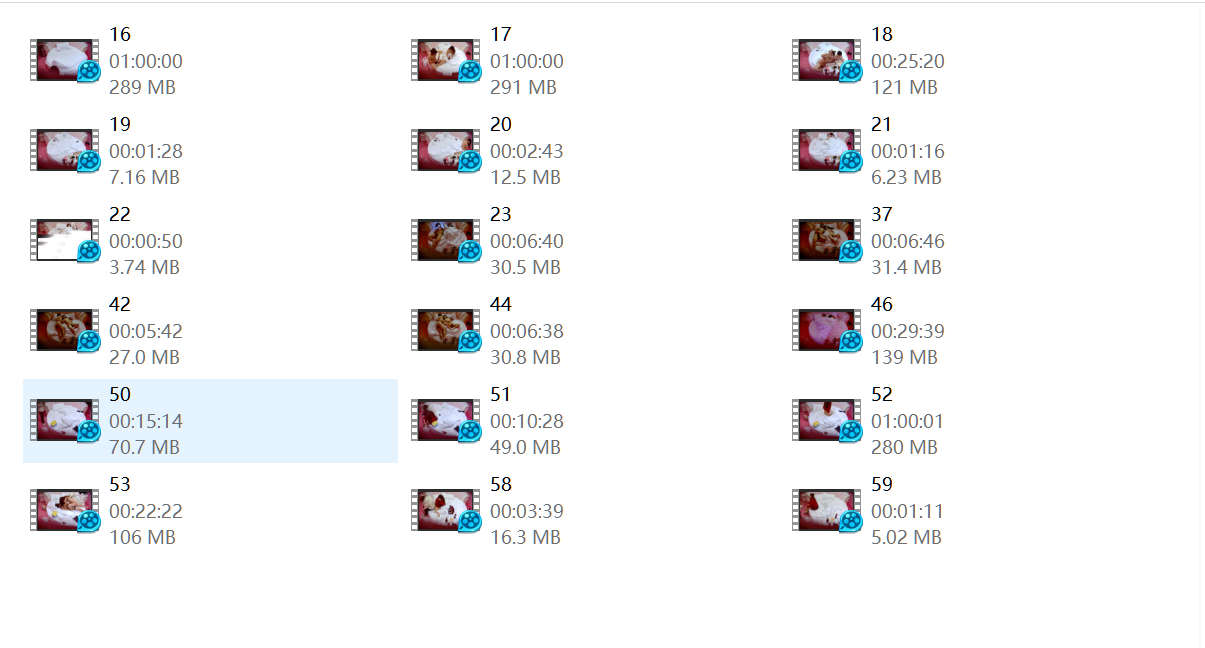Click the file 22 video icon

pyautogui.click(x=66, y=241)
